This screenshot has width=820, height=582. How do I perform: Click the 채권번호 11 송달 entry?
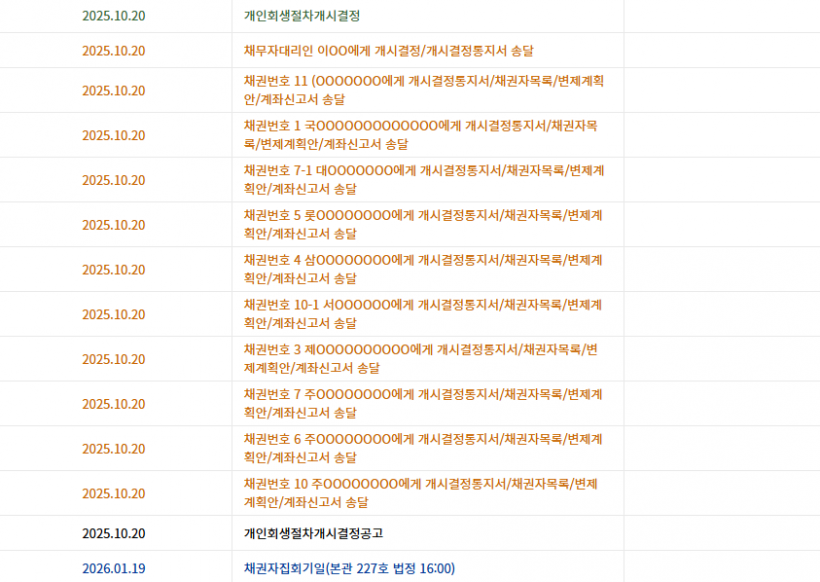(424, 90)
